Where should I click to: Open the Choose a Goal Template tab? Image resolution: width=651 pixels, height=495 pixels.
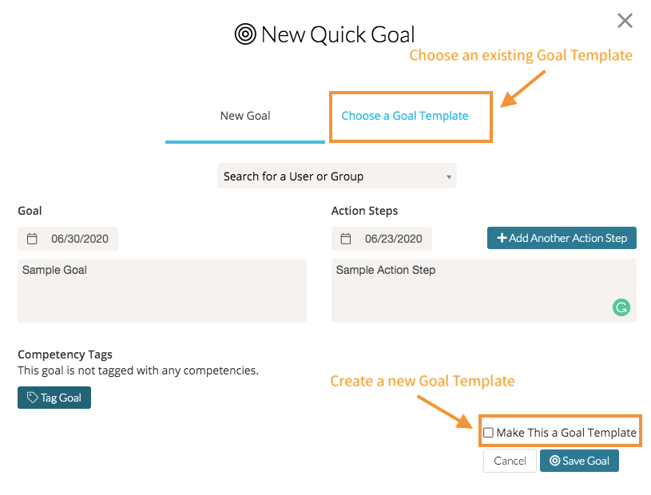[x=405, y=116]
